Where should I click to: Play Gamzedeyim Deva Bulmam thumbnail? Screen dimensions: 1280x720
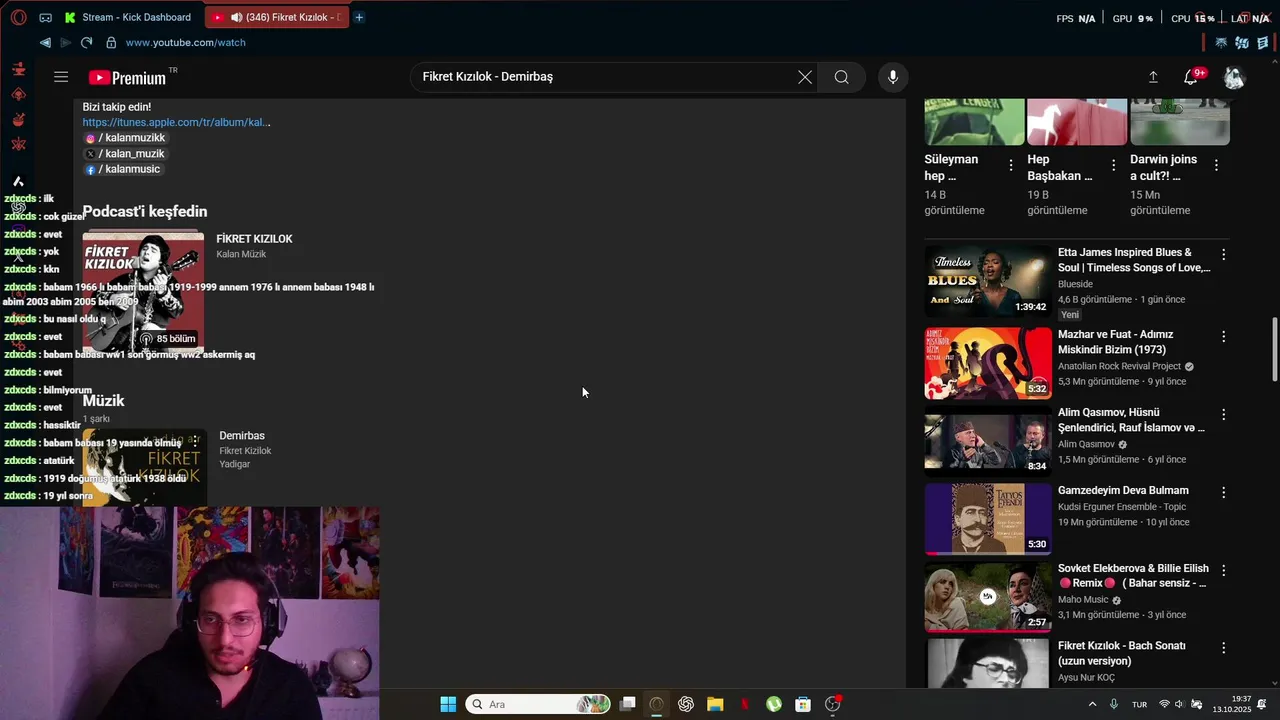987,519
